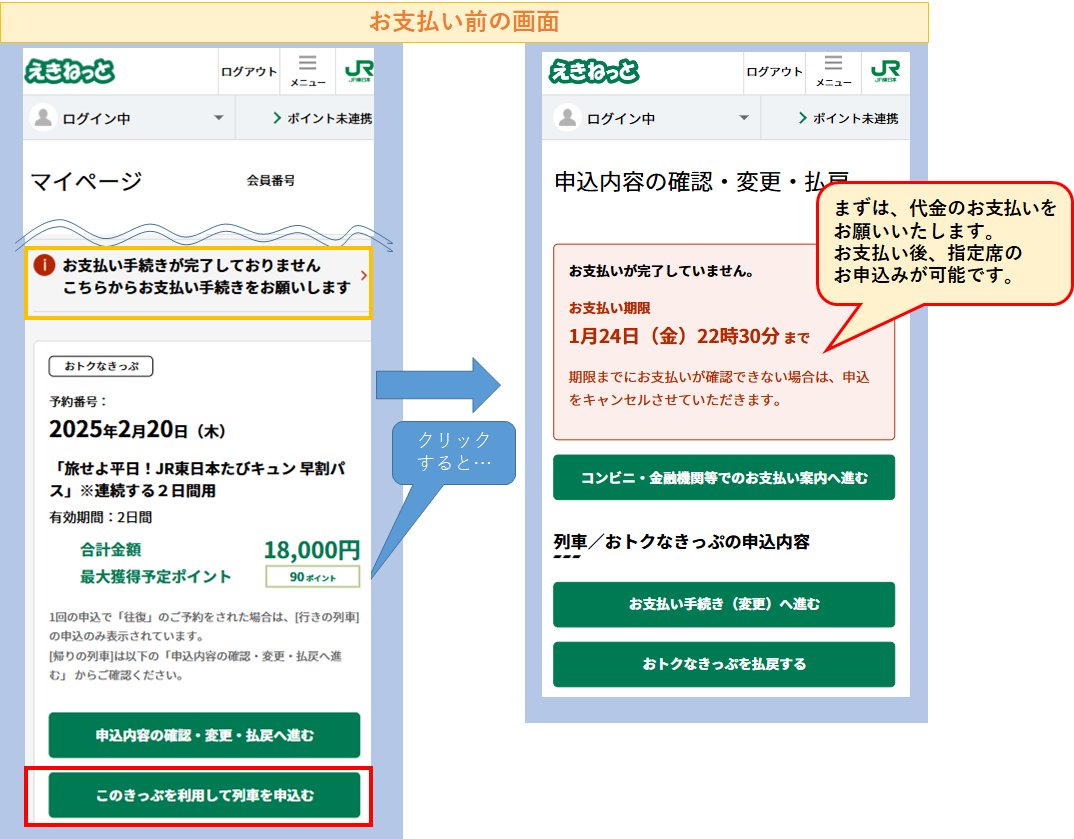Image resolution: width=1074 pixels, height=839 pixels.
Task: Click the user avatar icon on left screen
Action: pyautogui.click(x=43, y=118)
